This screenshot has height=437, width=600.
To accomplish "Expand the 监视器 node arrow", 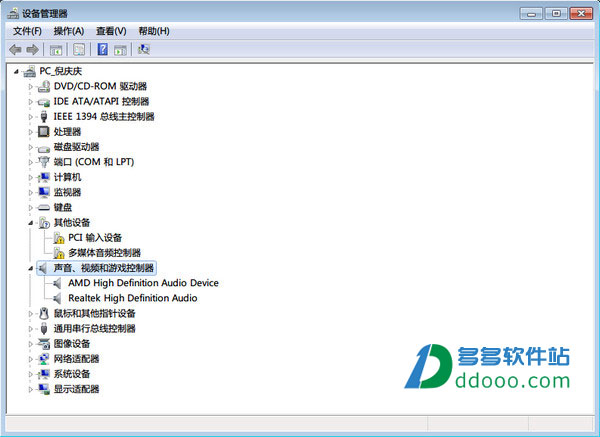I will (31, 192).
